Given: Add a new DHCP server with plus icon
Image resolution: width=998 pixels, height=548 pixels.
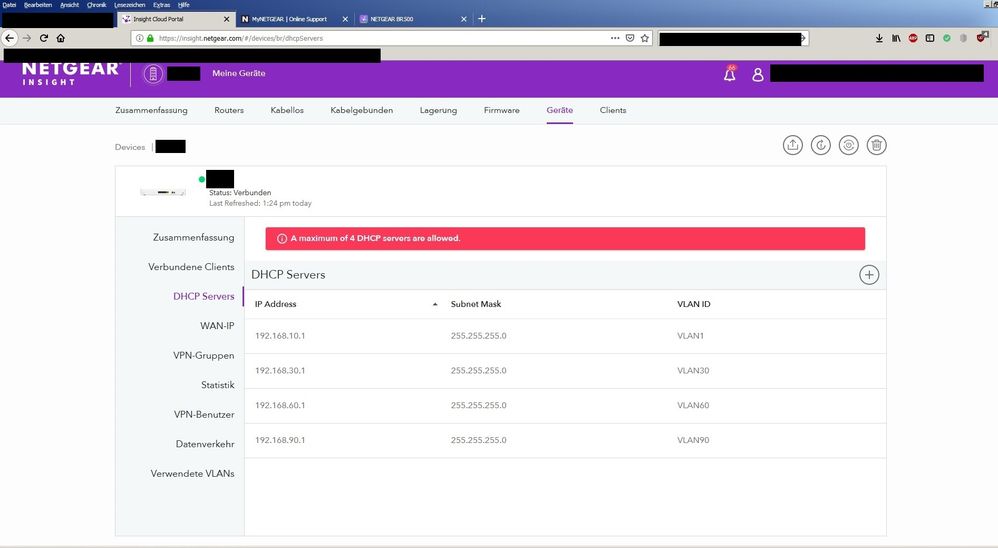Looking at the screenshot, I should point(869,275).
